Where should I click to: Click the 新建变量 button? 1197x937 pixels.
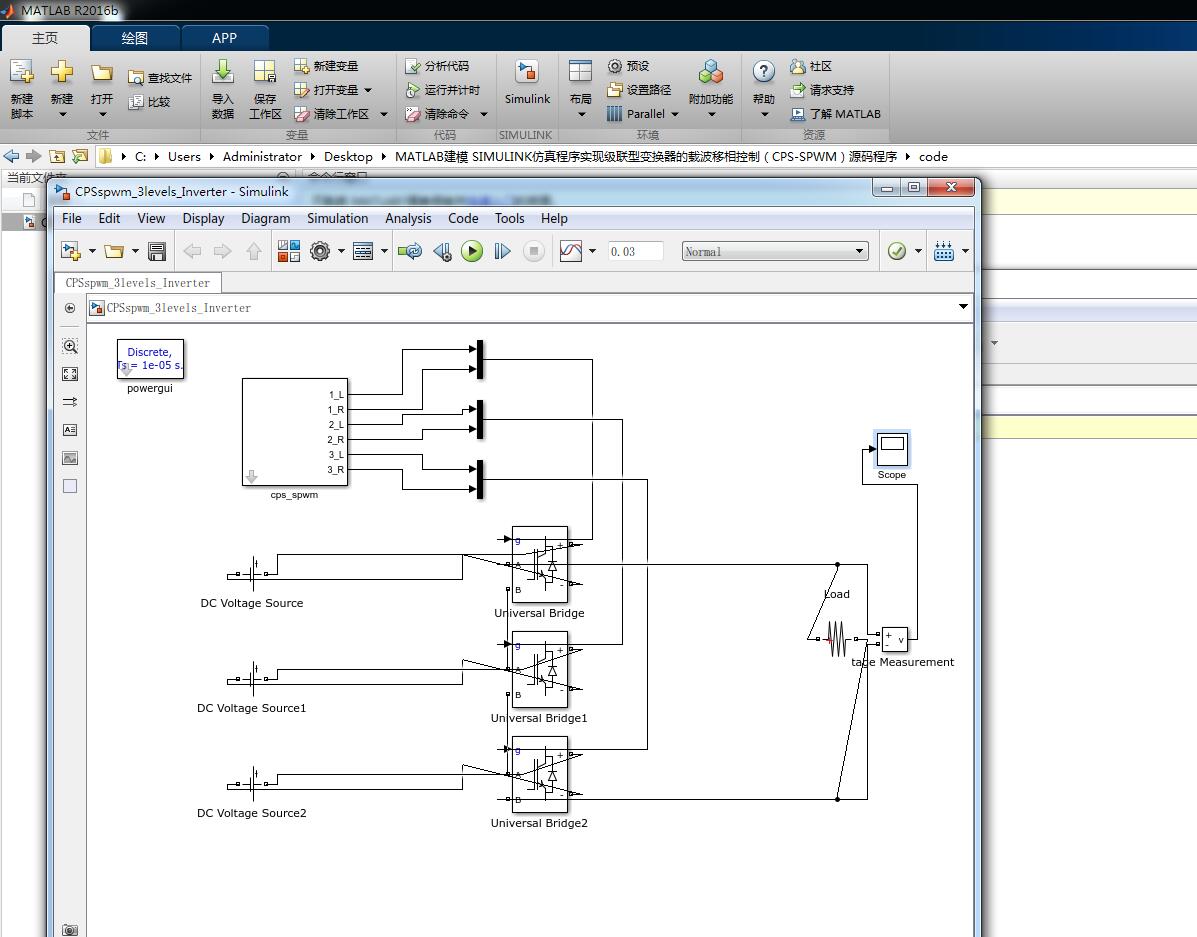(x=326, y=66)
